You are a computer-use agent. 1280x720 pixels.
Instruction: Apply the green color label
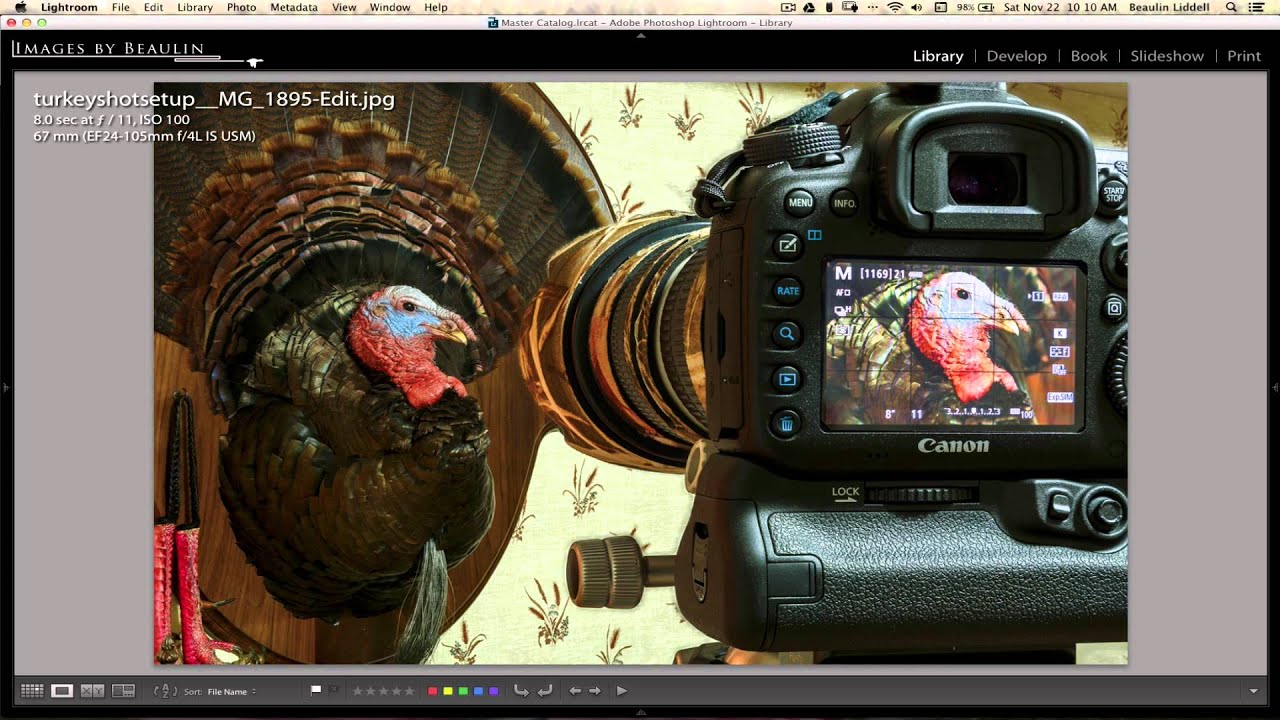point(462,691)
